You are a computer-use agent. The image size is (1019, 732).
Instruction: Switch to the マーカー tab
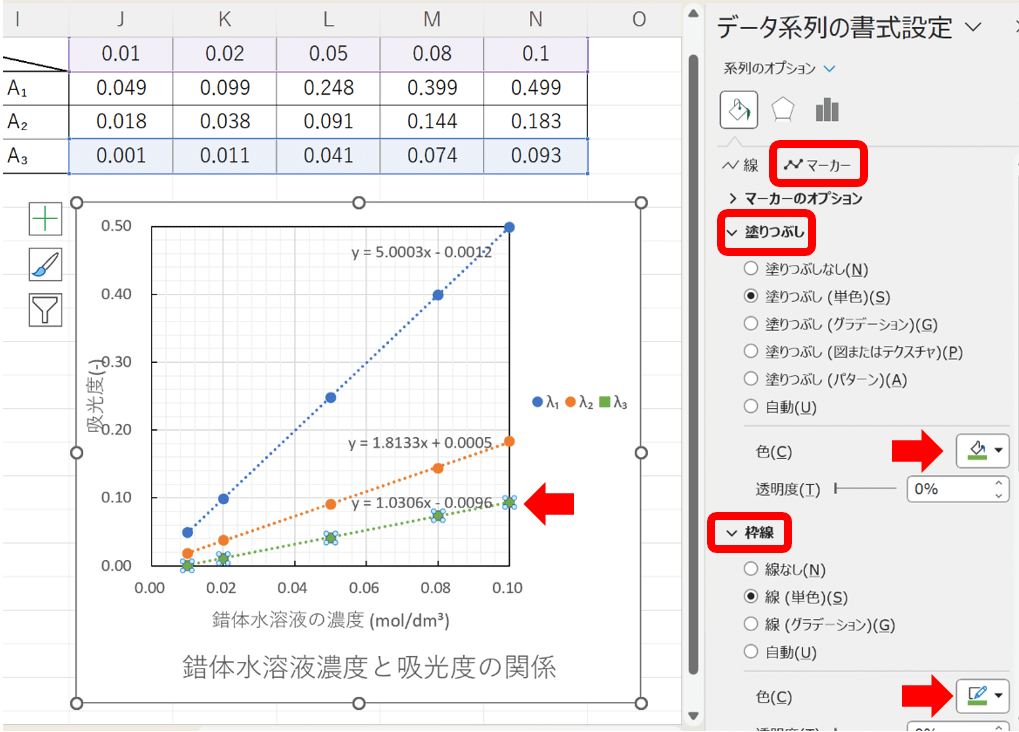point(818,165)
